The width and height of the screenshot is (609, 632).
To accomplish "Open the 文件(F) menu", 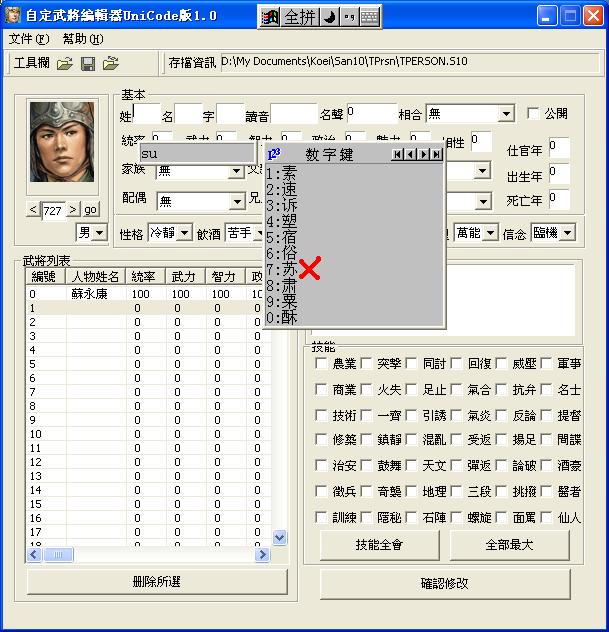I will coord(29,39).
